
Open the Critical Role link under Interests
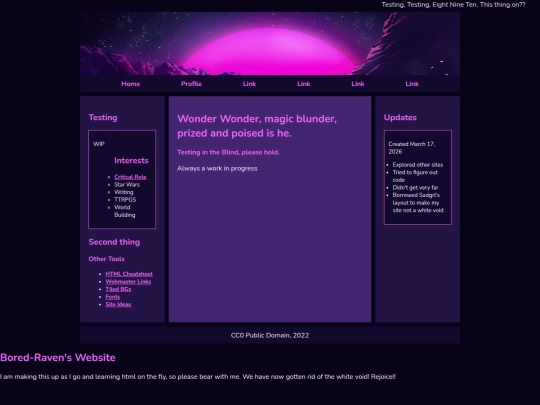pos(130,177)
